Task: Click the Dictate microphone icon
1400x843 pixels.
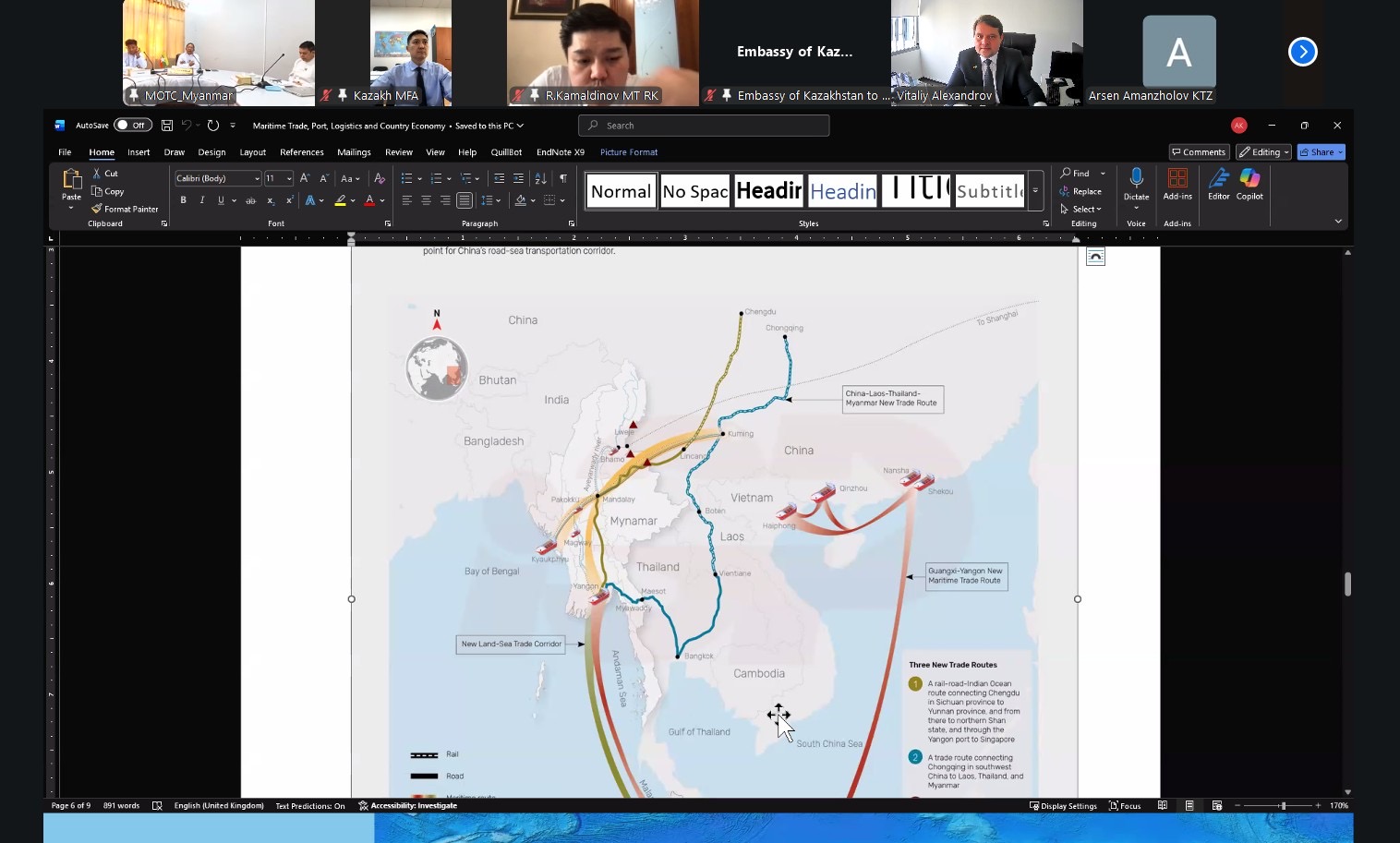Action: (x=1136, y=178)
